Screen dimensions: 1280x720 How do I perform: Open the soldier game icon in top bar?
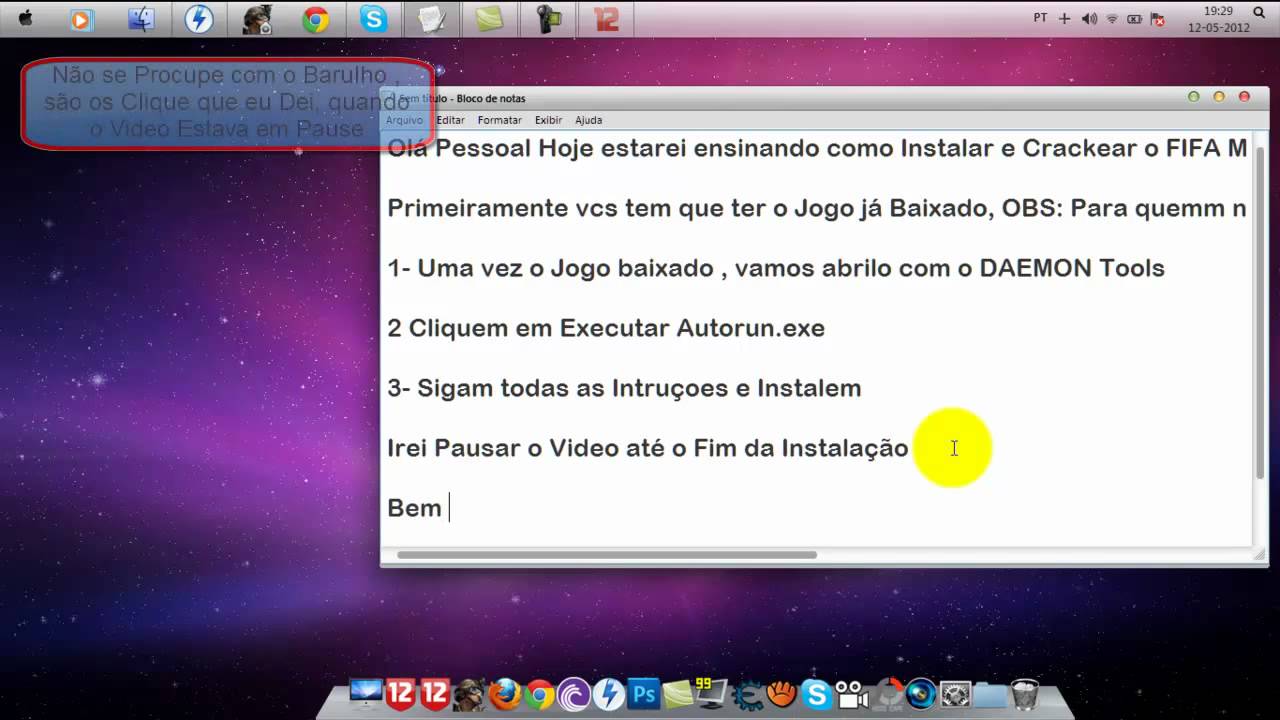(257, 18)
